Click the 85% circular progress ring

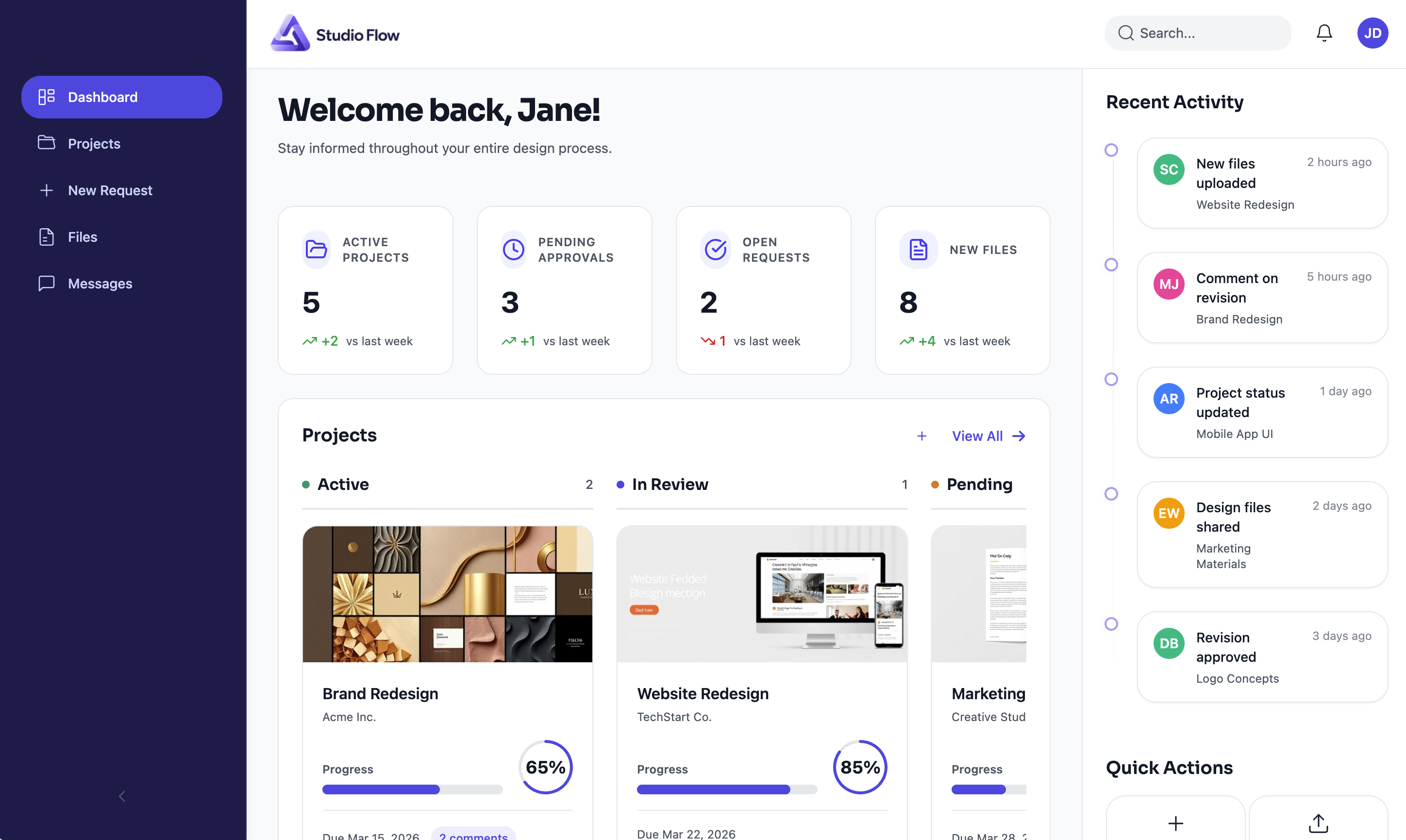[860, 767]
